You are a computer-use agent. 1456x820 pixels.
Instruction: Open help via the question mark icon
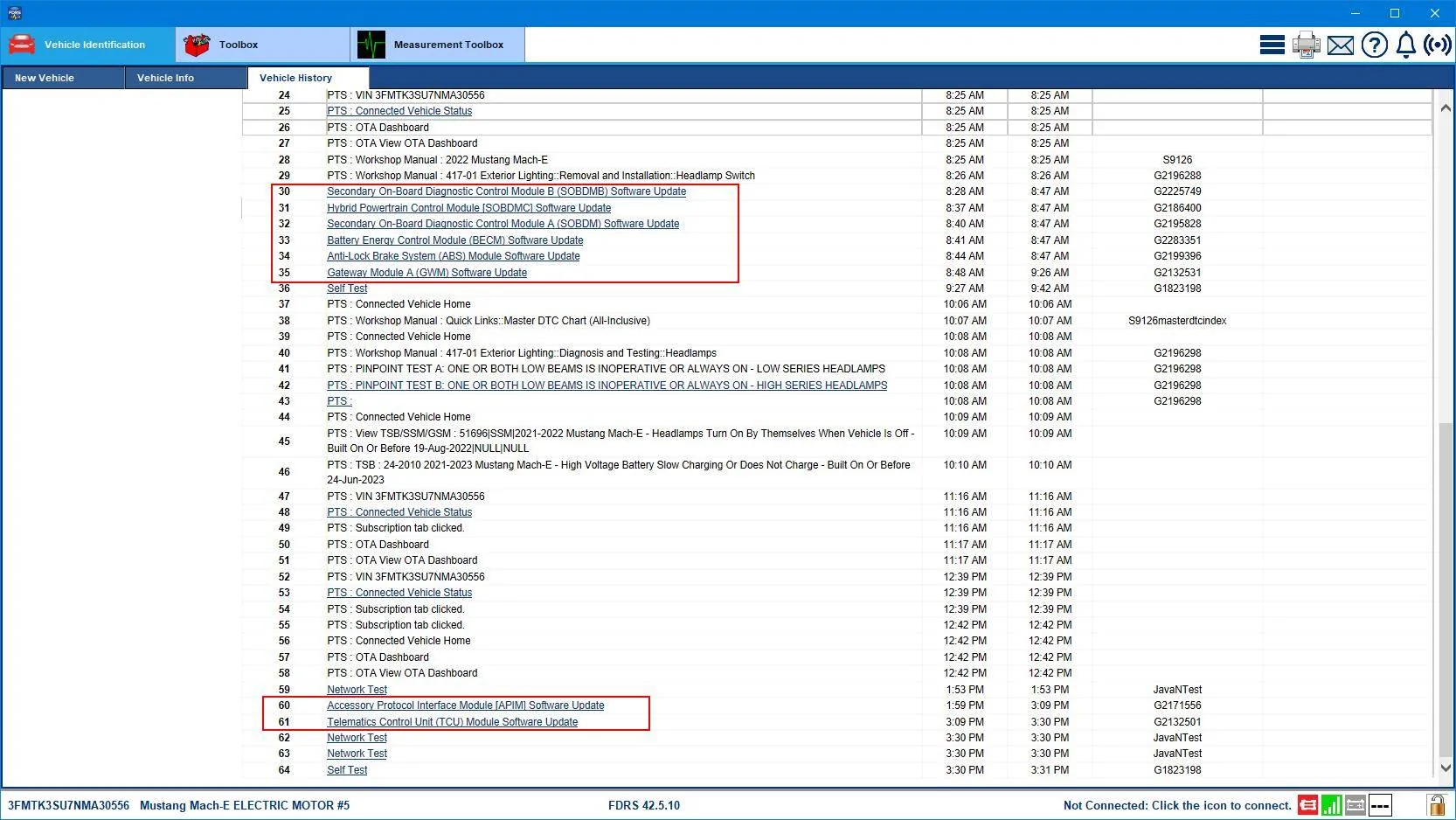pos(1374,45)
